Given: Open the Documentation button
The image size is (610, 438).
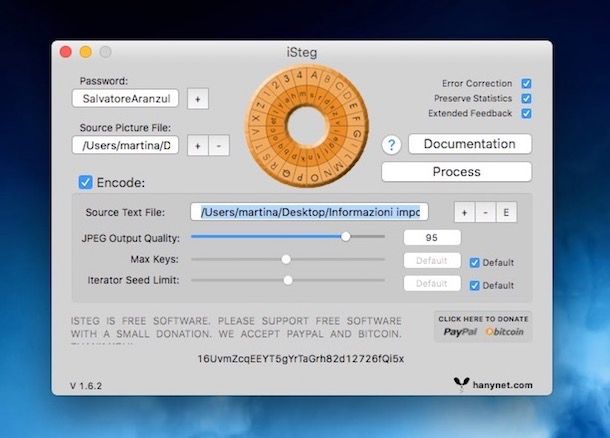Looking at the screenshot, I should (x=470, y=144).
